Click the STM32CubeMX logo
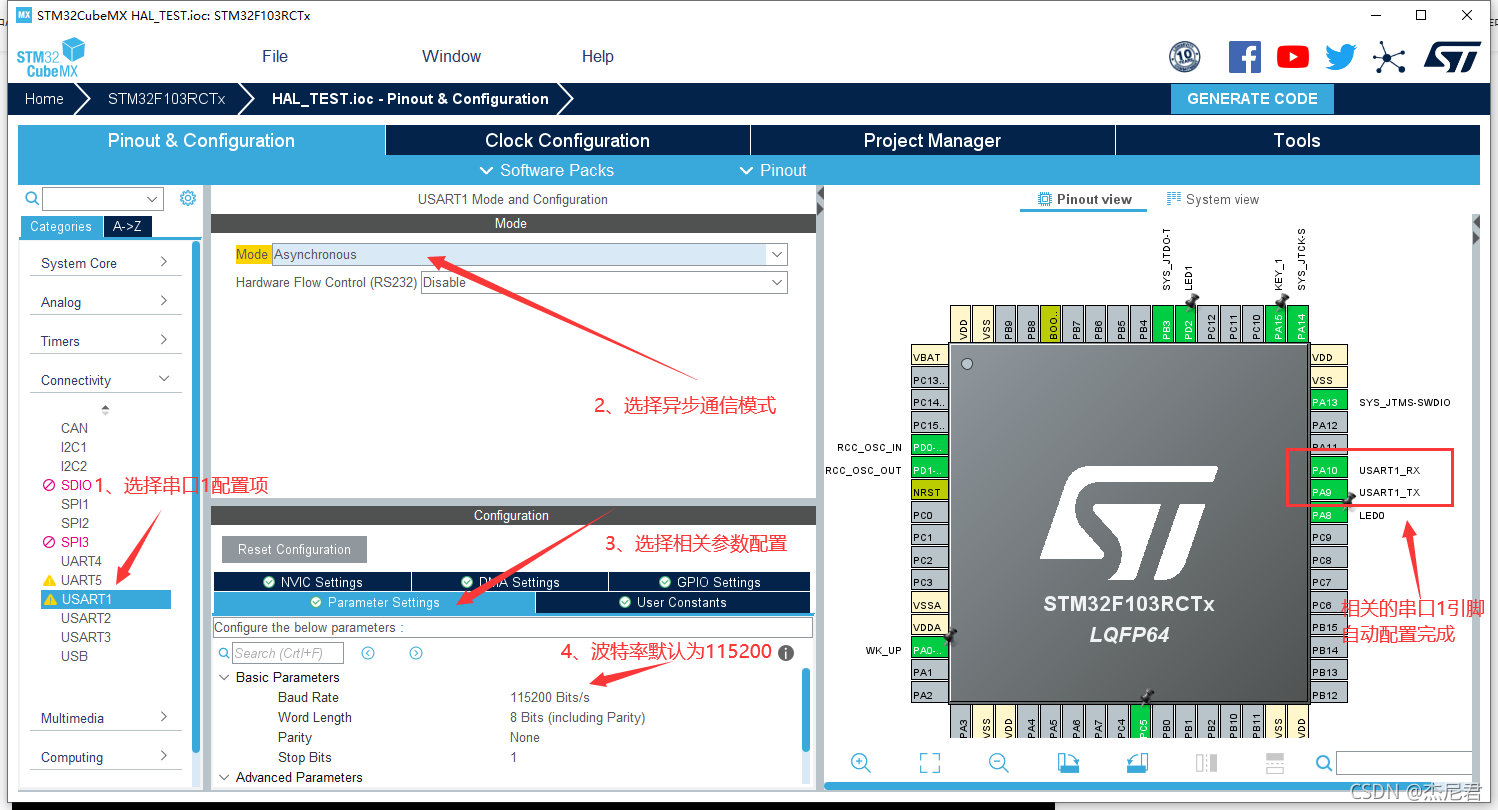Viewport: 1498px width, 810px height. [51, 58]
